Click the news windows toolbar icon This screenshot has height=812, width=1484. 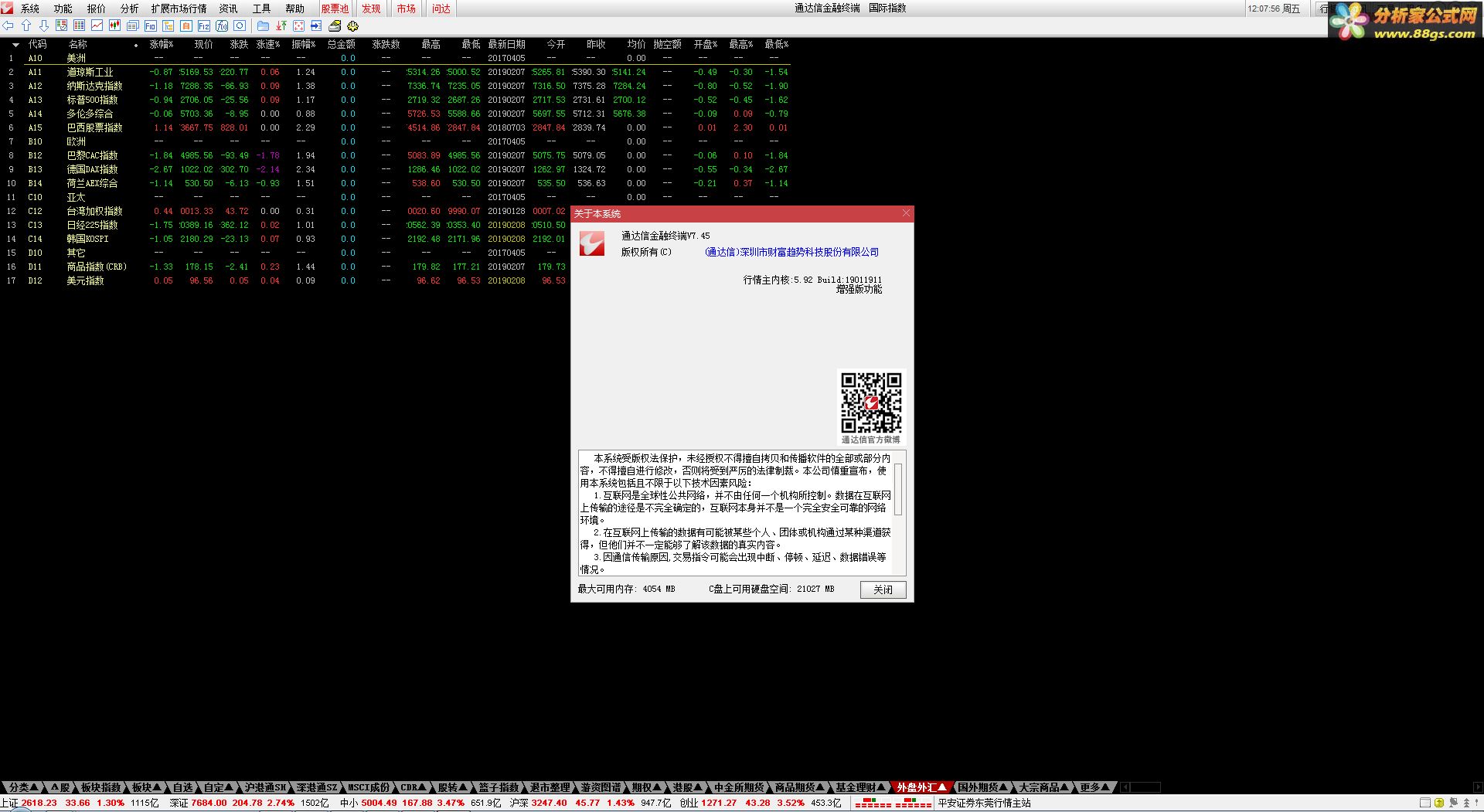click(133, 25)
